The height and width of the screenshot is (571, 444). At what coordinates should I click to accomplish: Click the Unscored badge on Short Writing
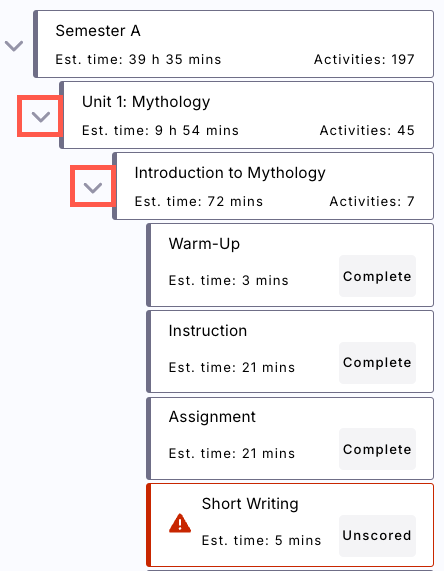pos(377,536)
